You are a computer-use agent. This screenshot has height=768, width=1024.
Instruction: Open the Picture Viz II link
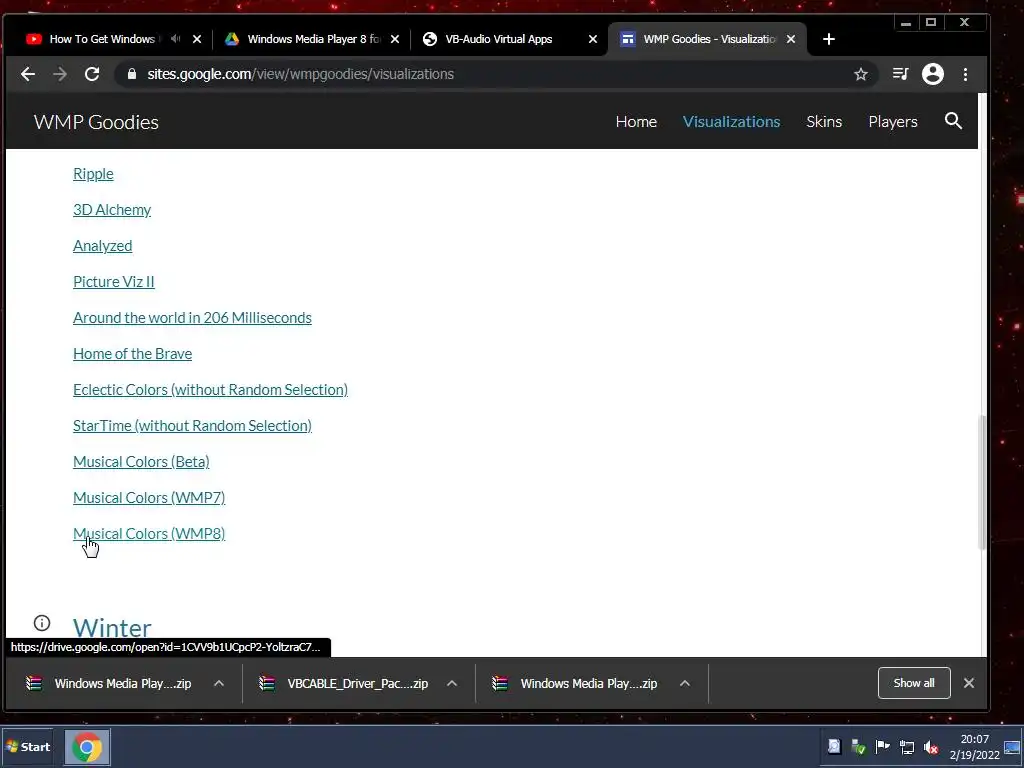coord(114,281)
